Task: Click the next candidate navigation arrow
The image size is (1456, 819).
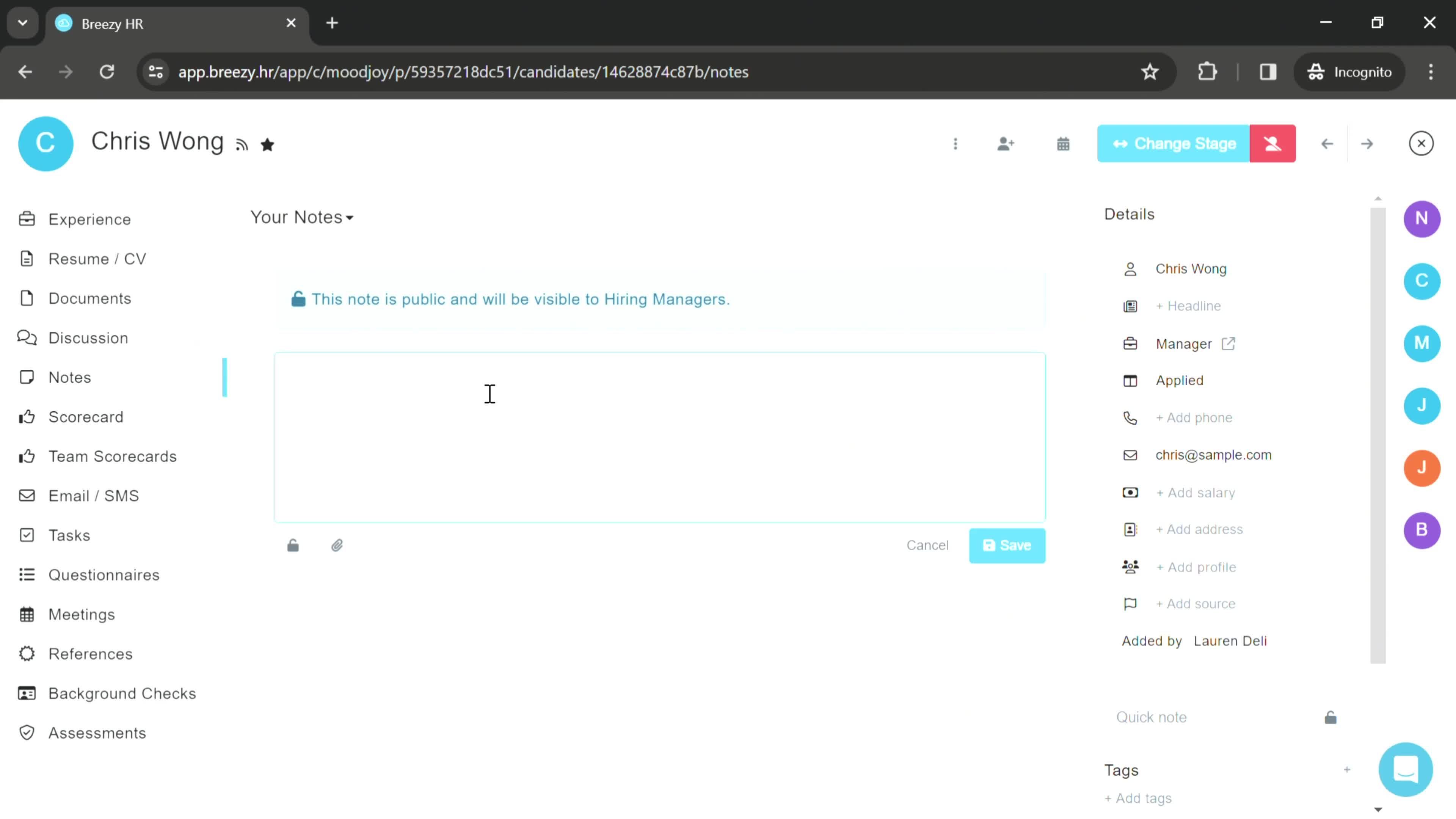Action: coord(1367,143)
